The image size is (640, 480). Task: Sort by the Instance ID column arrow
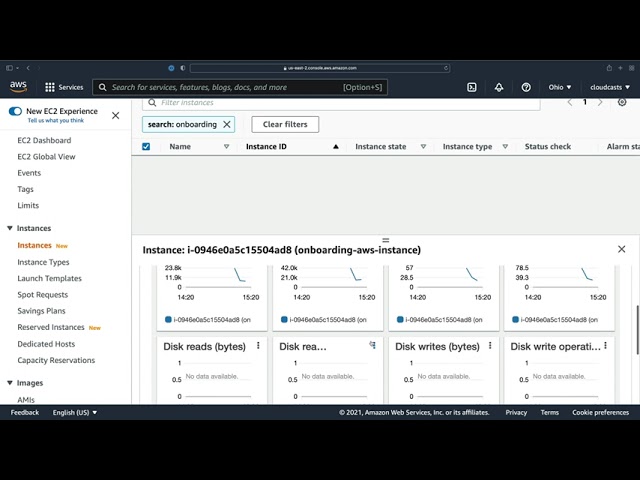coord(336,147)
